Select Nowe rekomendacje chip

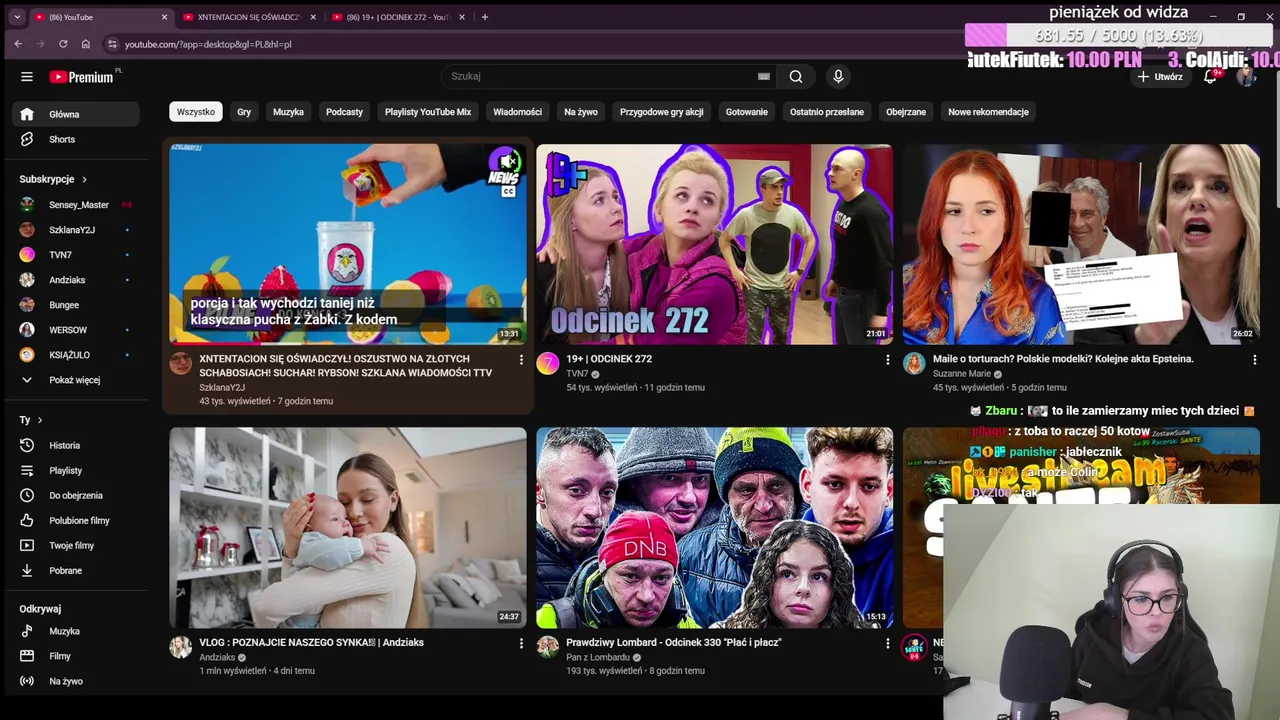988,112
